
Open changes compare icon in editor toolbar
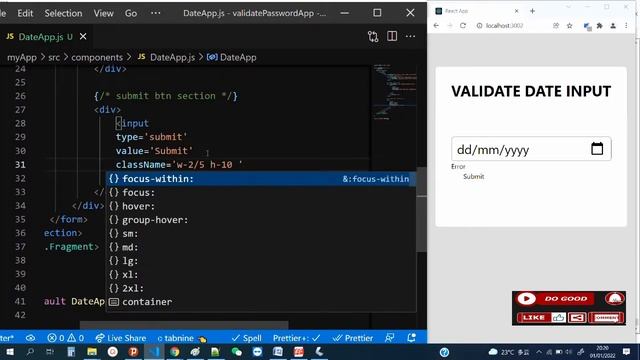(x=373, y=37)
